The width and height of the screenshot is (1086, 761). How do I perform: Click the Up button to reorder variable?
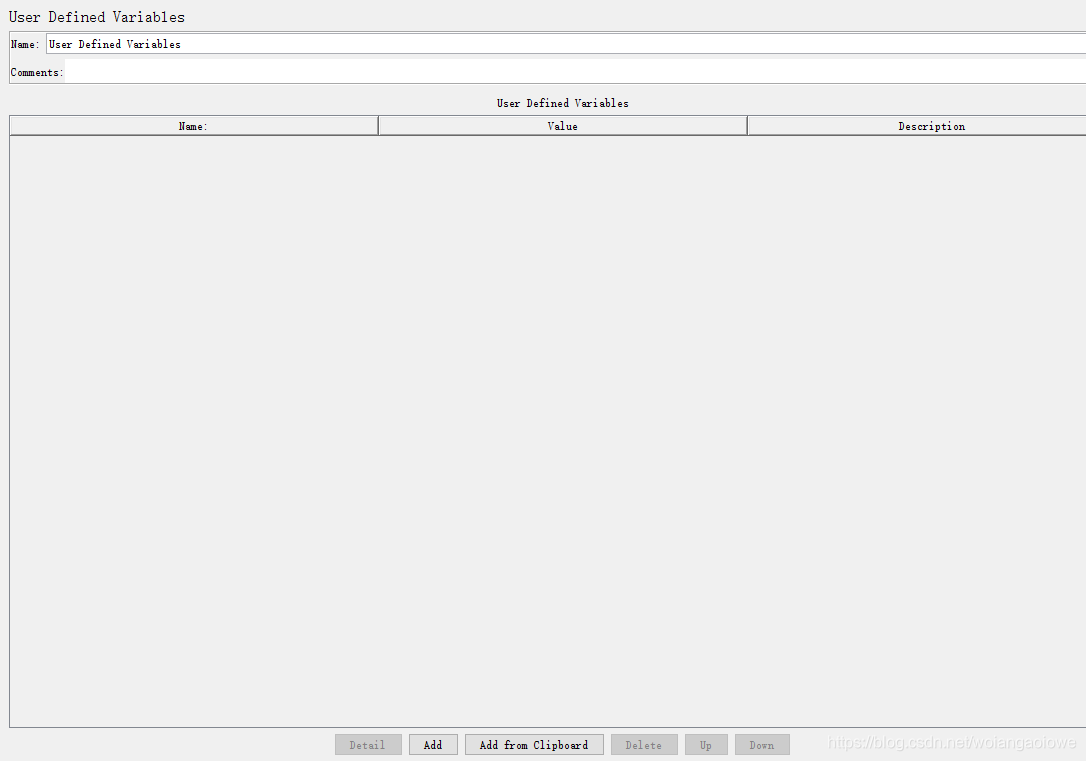coord(706,744)
